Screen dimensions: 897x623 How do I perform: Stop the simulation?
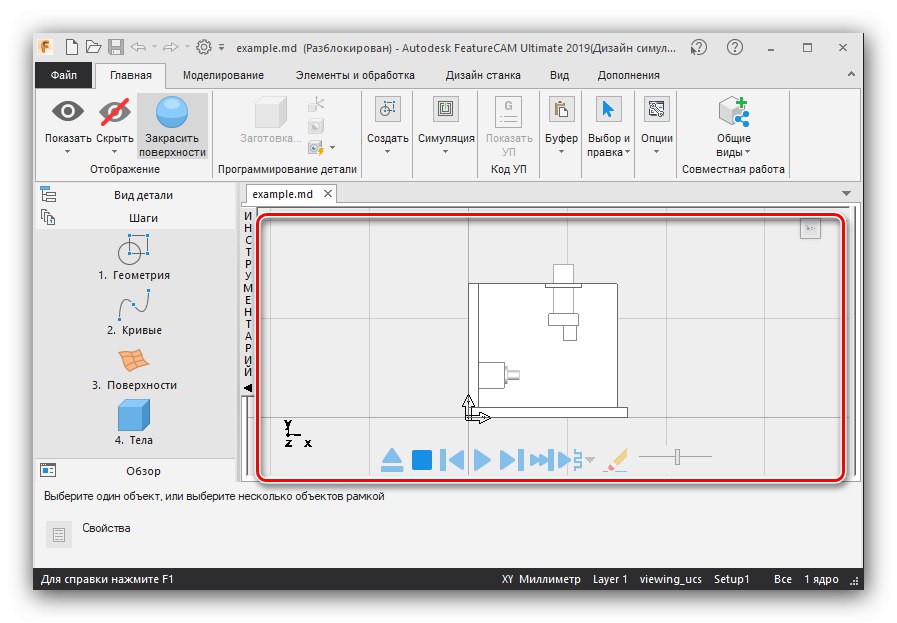tap(422, 460)
